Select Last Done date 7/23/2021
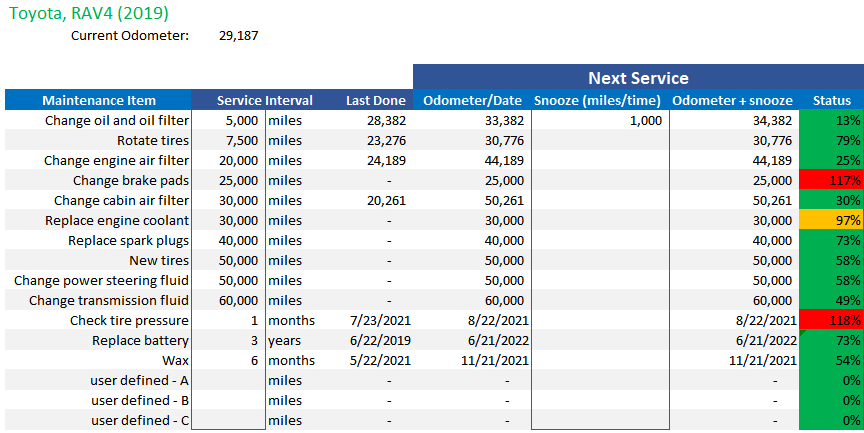Image resolution: width=864 pixels, height=433 pixels. point(378,320)
